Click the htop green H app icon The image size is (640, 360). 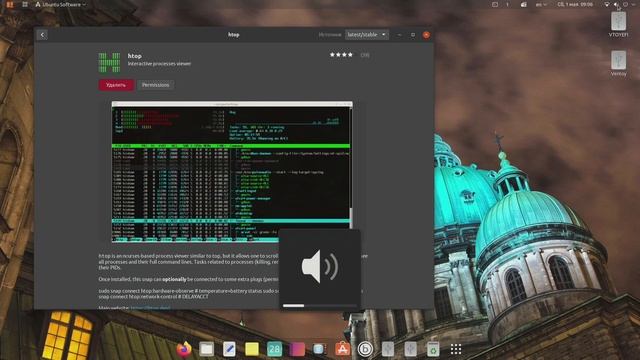coord(109,62)
